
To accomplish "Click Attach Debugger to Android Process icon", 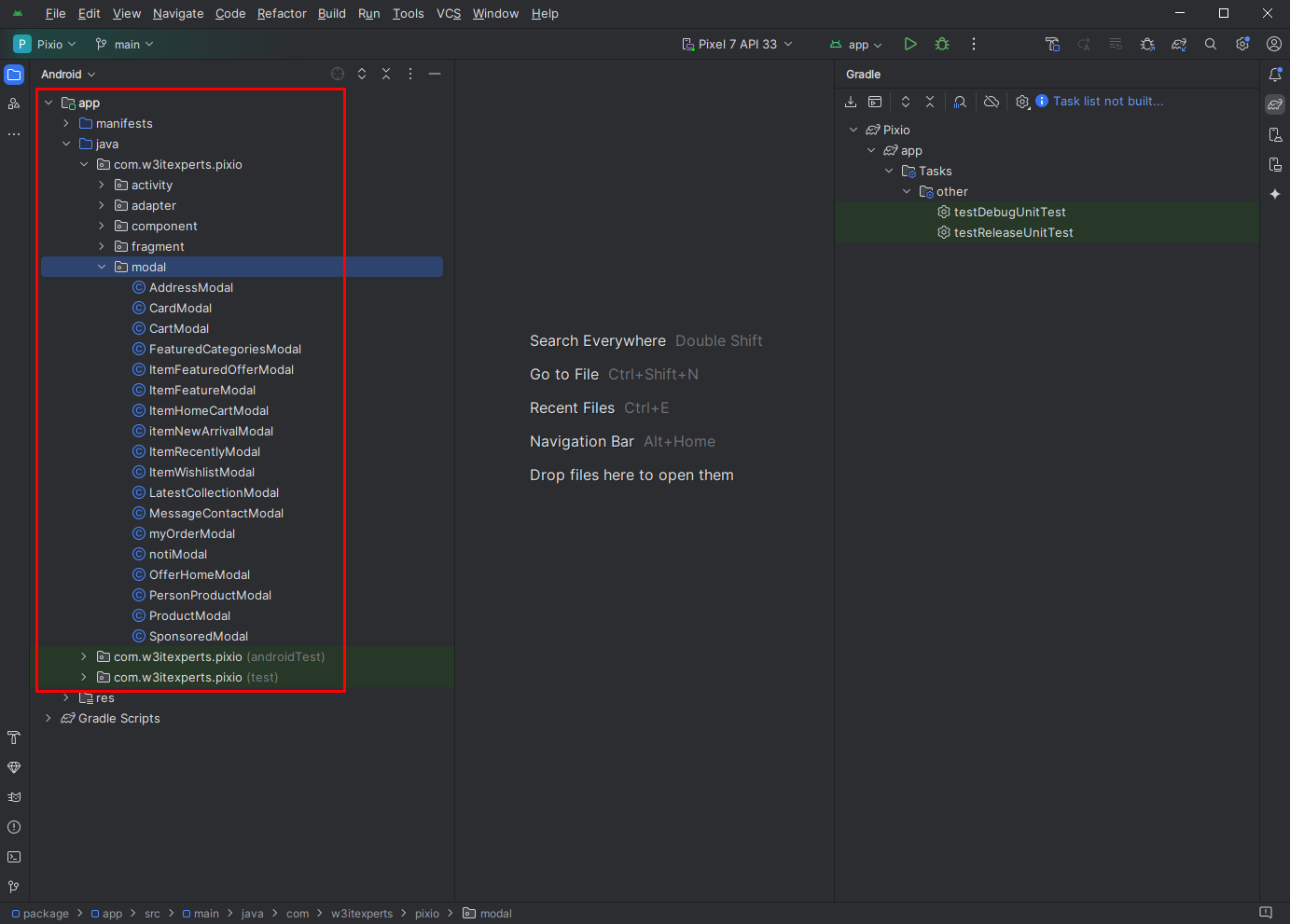I will [x=1147, y=44].
